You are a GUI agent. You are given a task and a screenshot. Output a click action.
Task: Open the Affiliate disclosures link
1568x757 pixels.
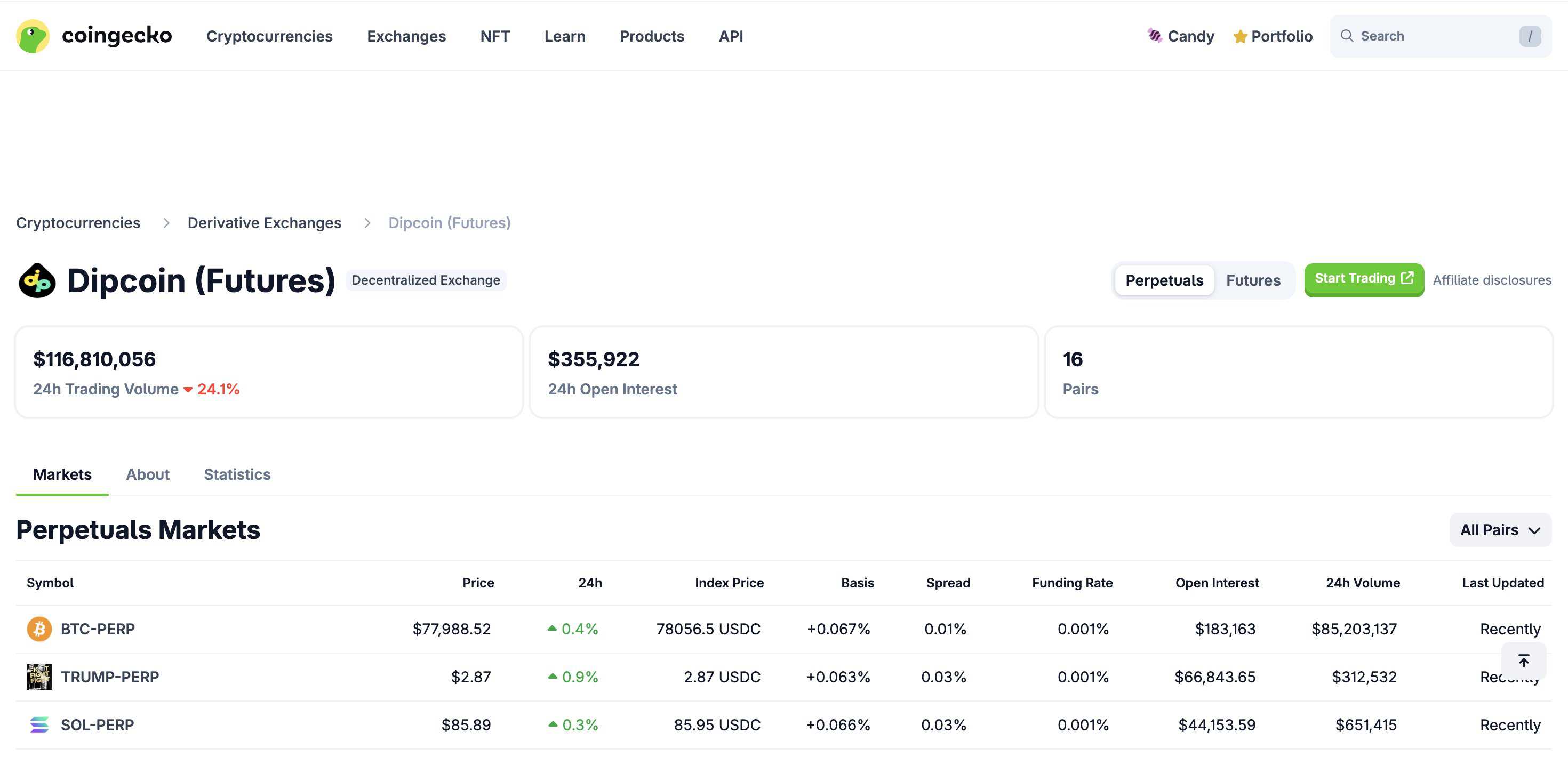(x=1491, y=280)
